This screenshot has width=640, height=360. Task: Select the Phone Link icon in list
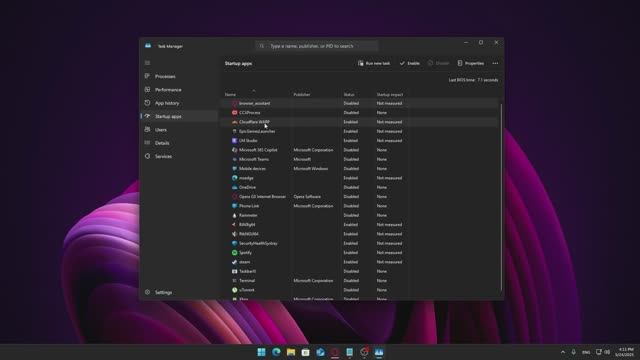[x=234, y=206]
